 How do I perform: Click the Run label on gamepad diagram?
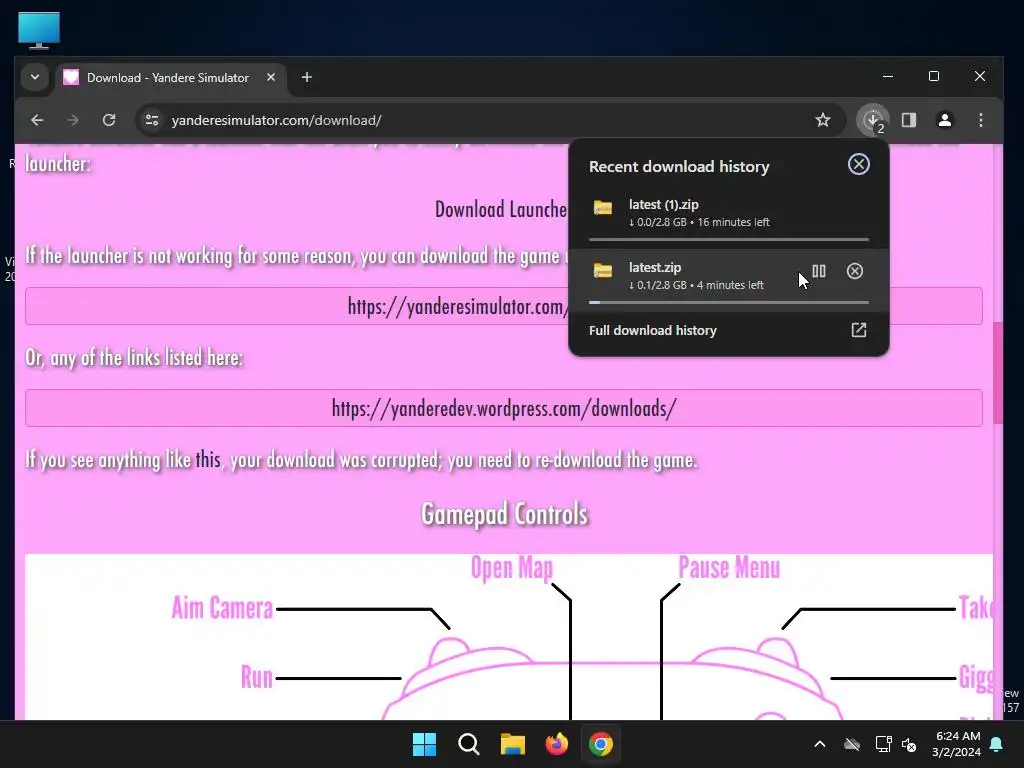(256, 677)
